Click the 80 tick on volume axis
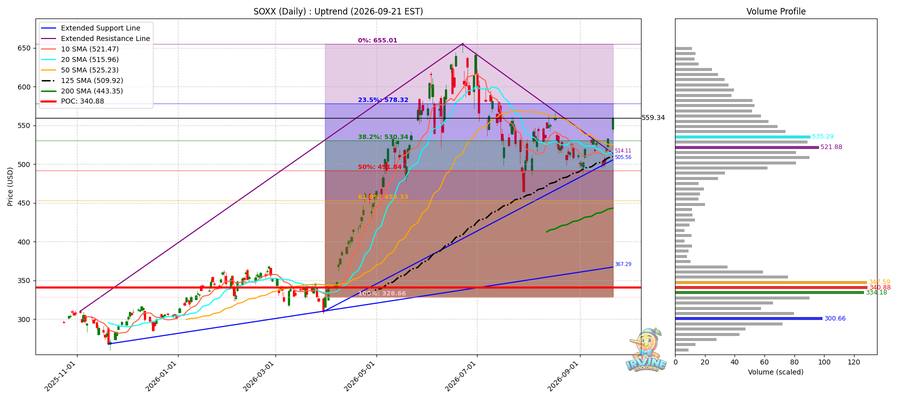This screenshot has height=400, width=900. pyautogui.click(x=795, y=362)
